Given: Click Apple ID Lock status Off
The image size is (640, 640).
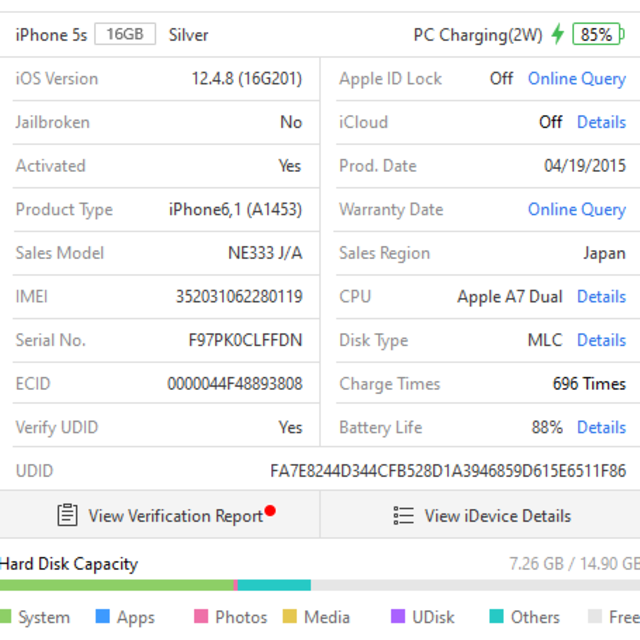Looking at the screenshot, I should [501, 78].
